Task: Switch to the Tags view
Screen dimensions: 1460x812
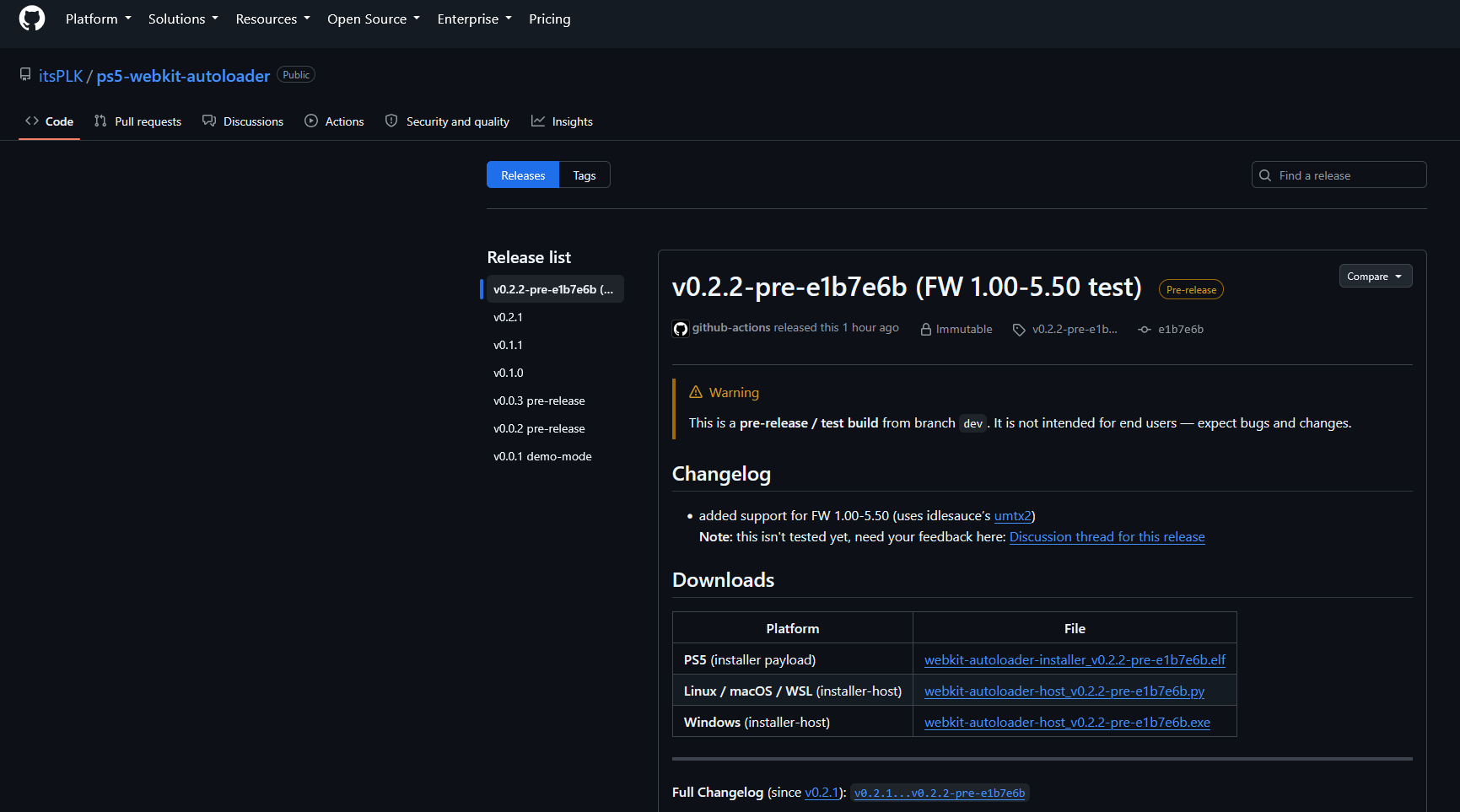Action: point(585,175)
